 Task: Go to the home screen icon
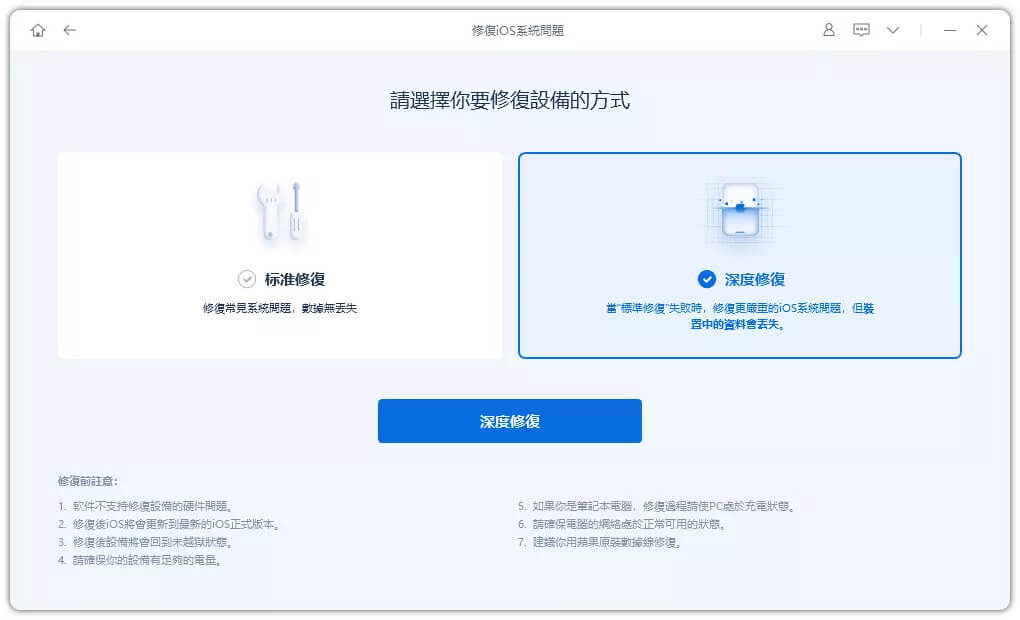38,30
